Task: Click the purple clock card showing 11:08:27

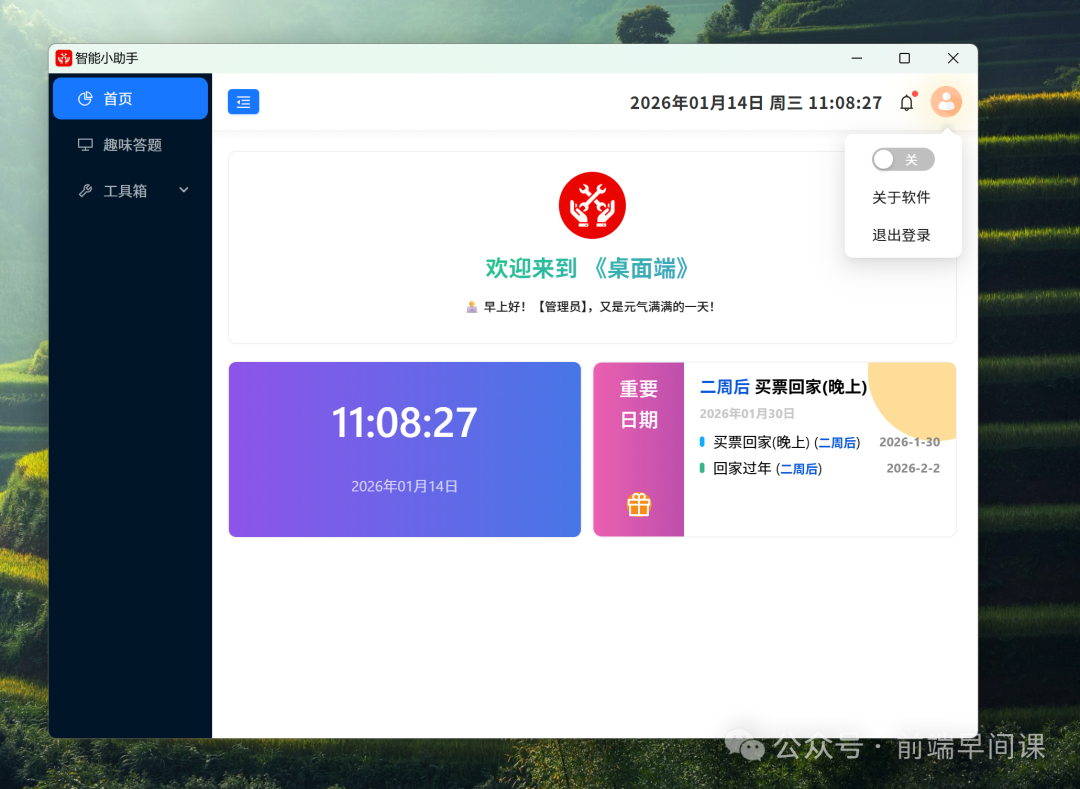Action: 404,449
